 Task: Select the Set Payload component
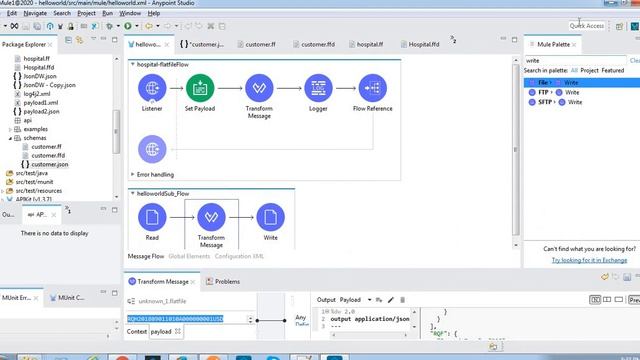[200, 88]
